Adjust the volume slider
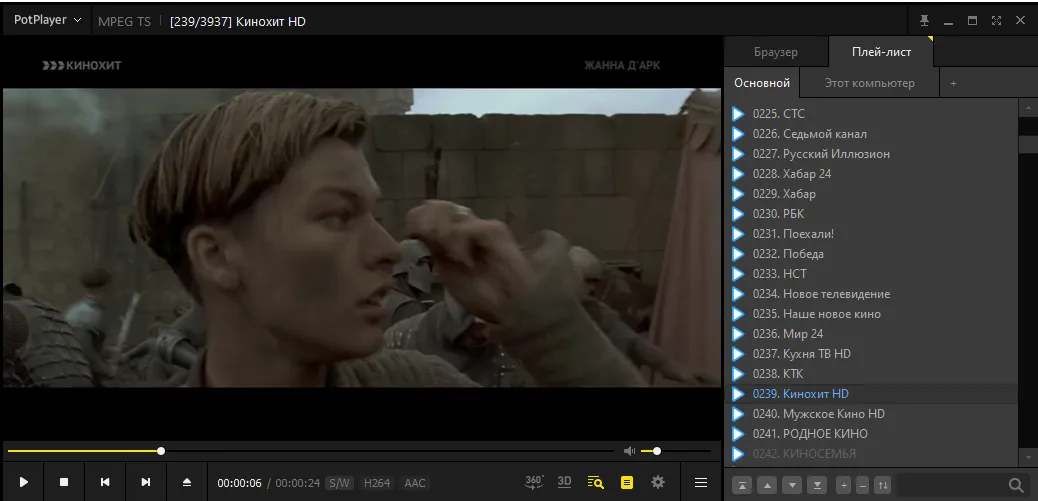 click(x=675, y=451)
